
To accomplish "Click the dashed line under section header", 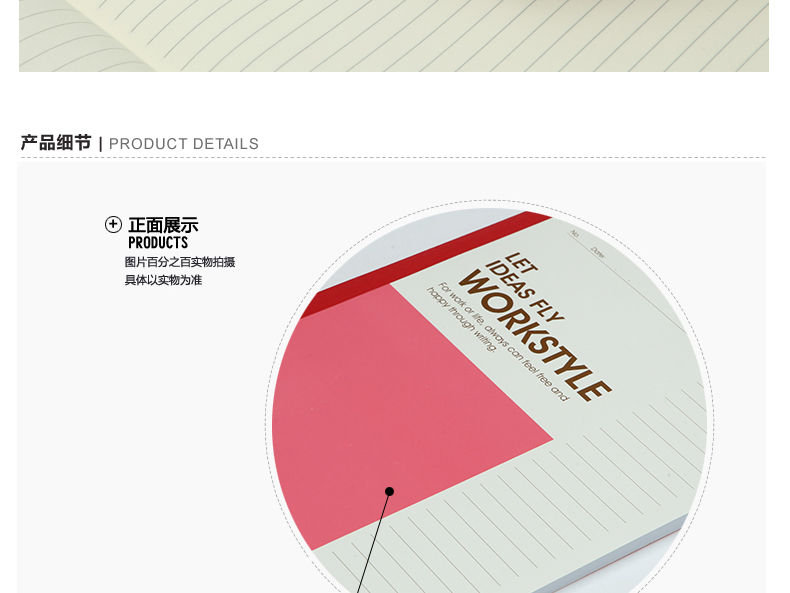I will 393,158.
